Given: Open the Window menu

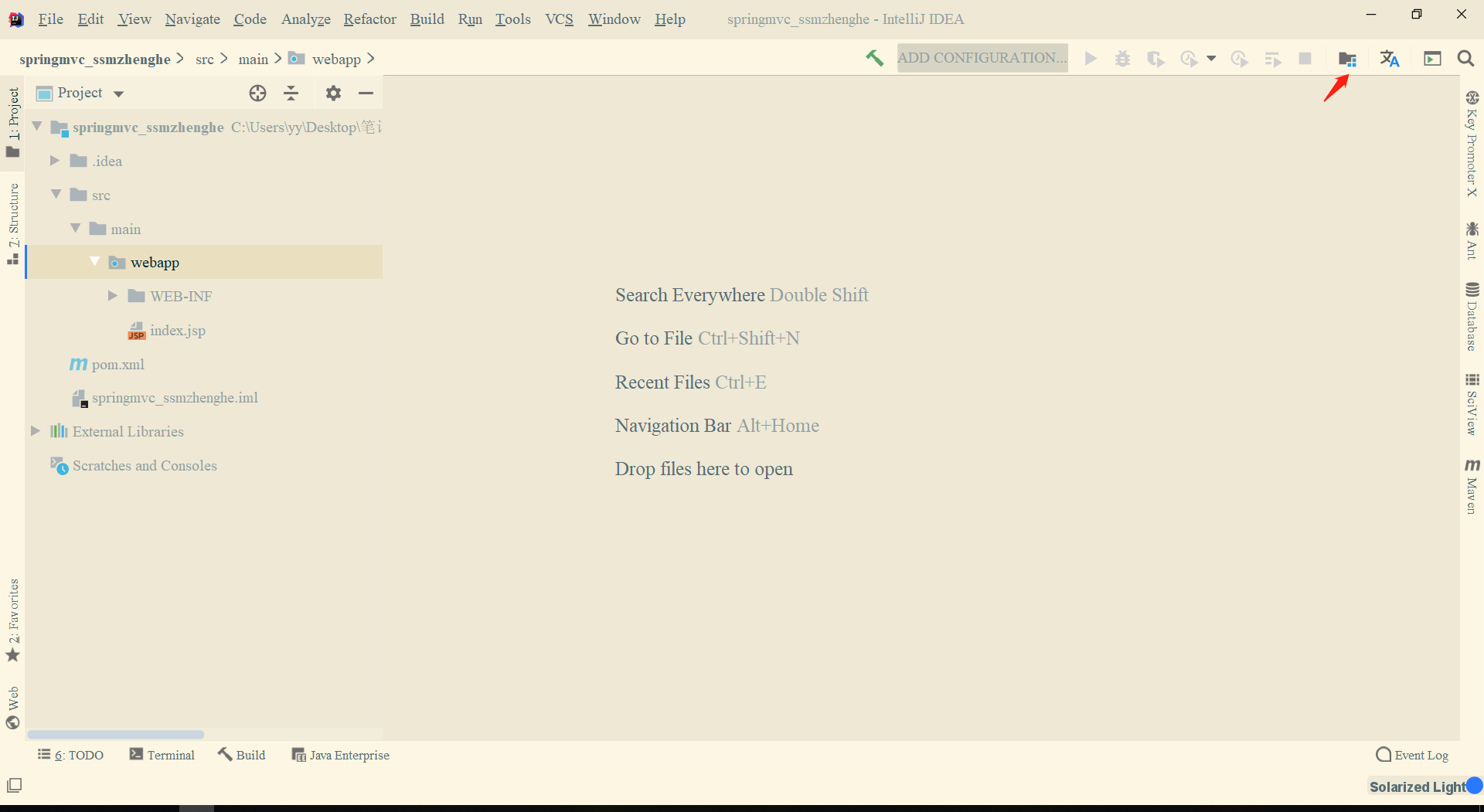Looking at the screenshot, I should pos(614,19).
